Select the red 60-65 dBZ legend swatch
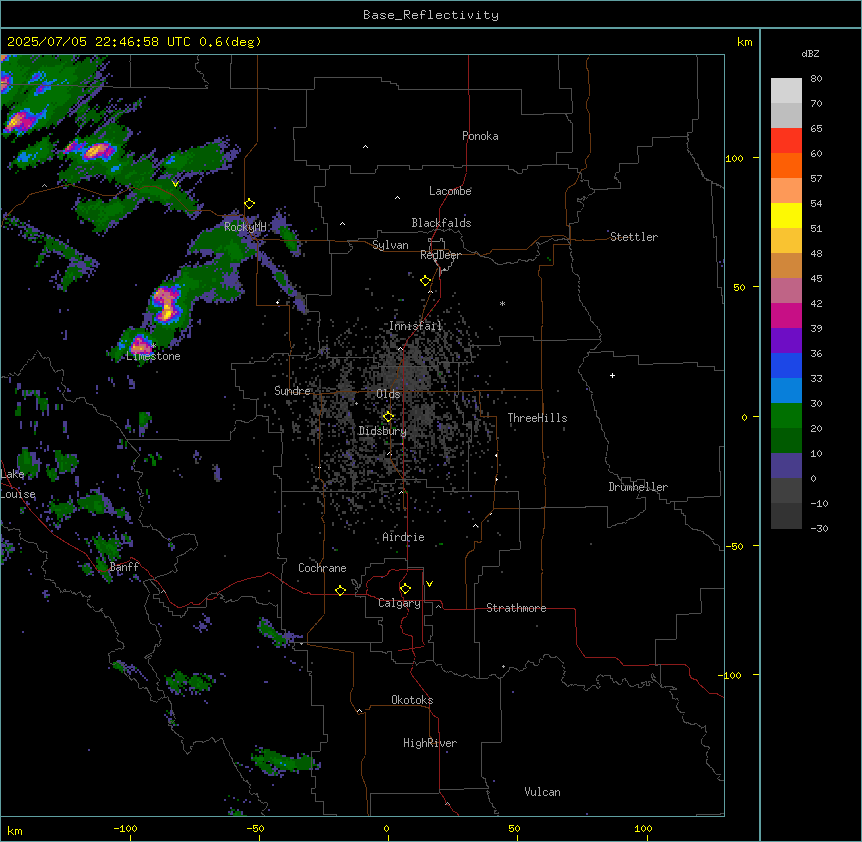862x842 pixels. pos(786,141)
